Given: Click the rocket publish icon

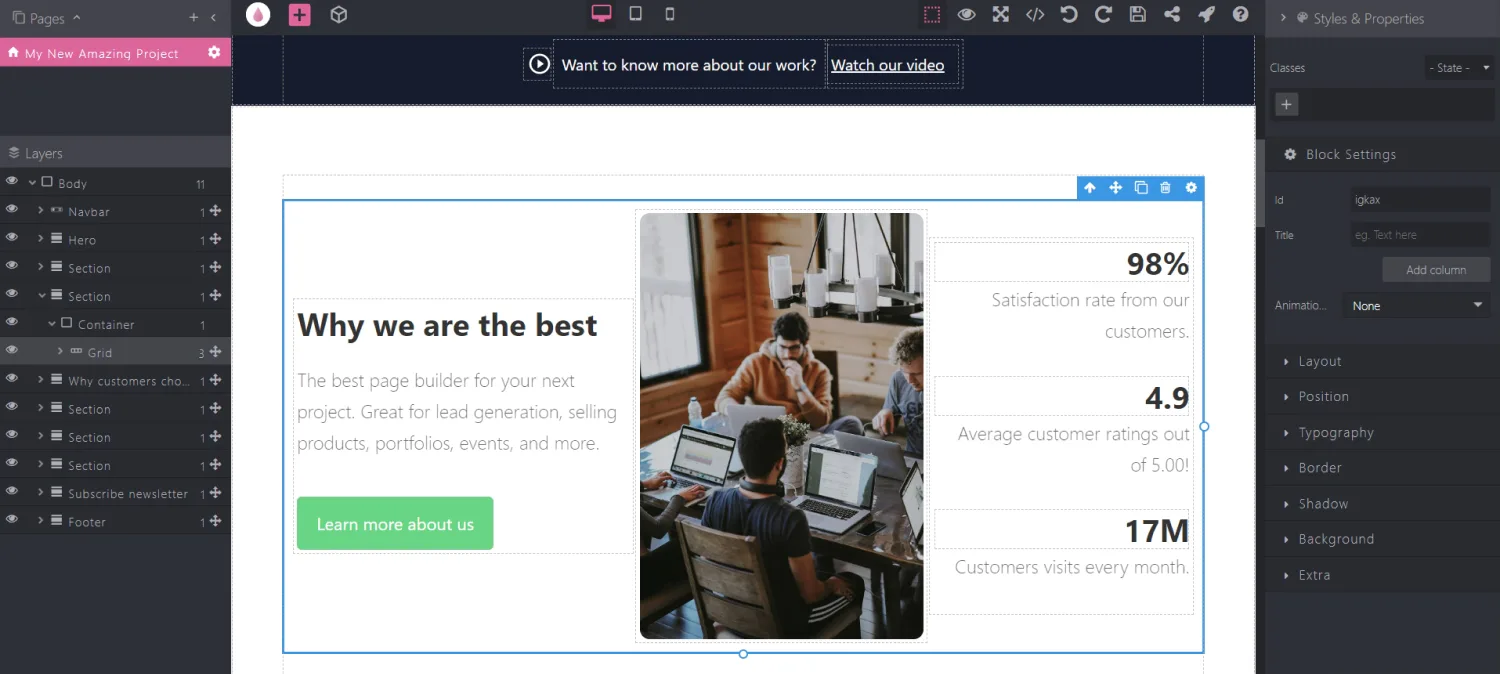Looking at the screenshot, I should coord(1206,14).
